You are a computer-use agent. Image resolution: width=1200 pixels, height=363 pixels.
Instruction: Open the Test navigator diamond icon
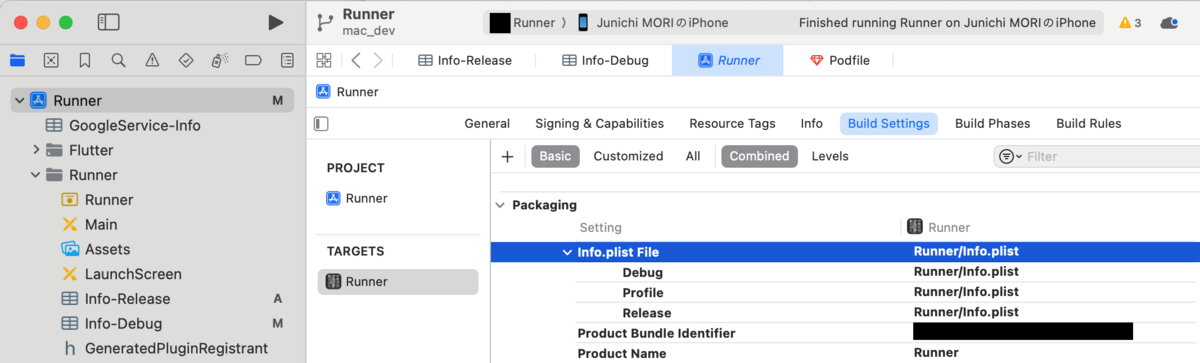pos(185,60)
